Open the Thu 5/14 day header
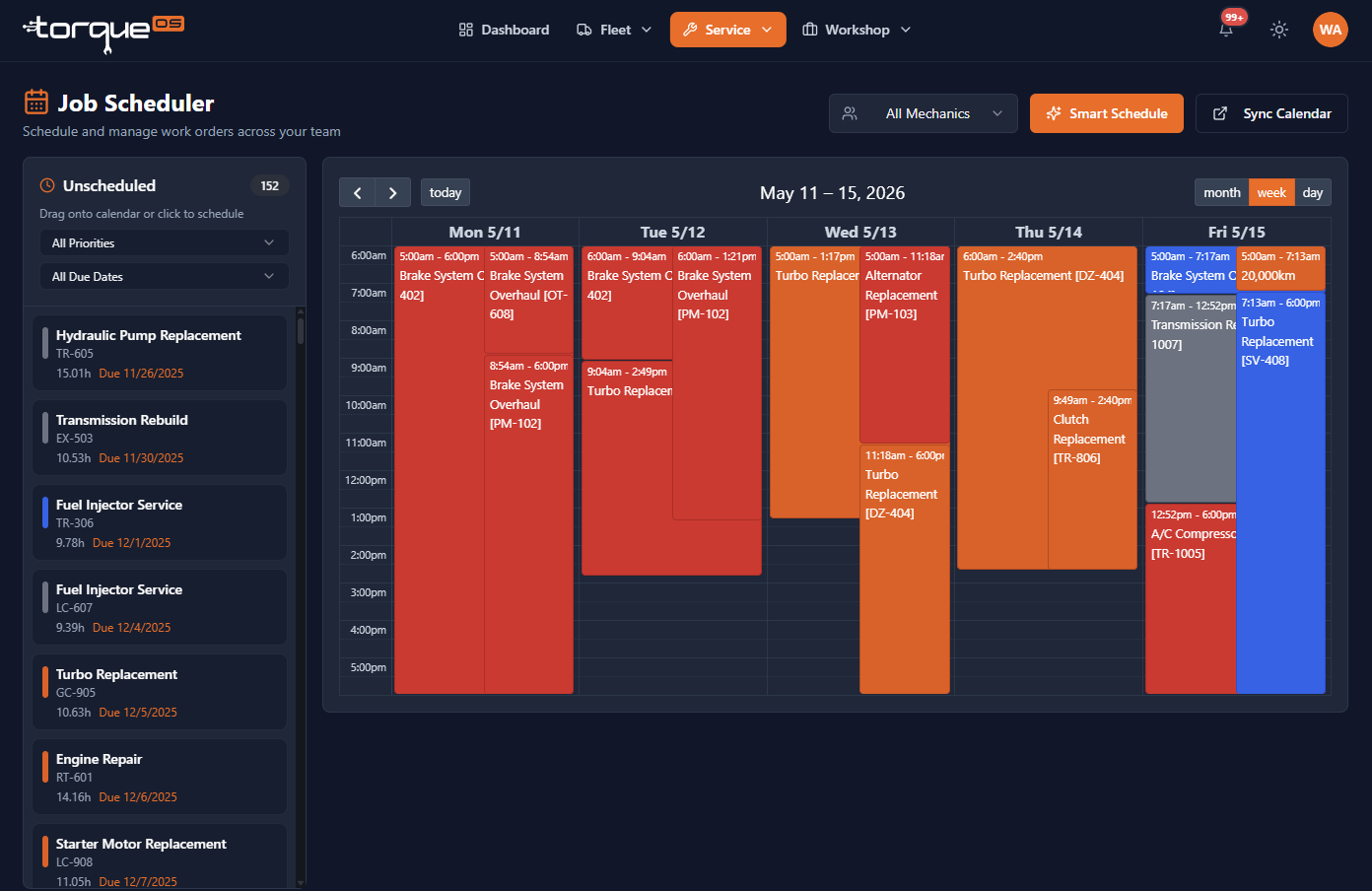Viewport: 1372px width, 891px height. (x=1049, y=233)
